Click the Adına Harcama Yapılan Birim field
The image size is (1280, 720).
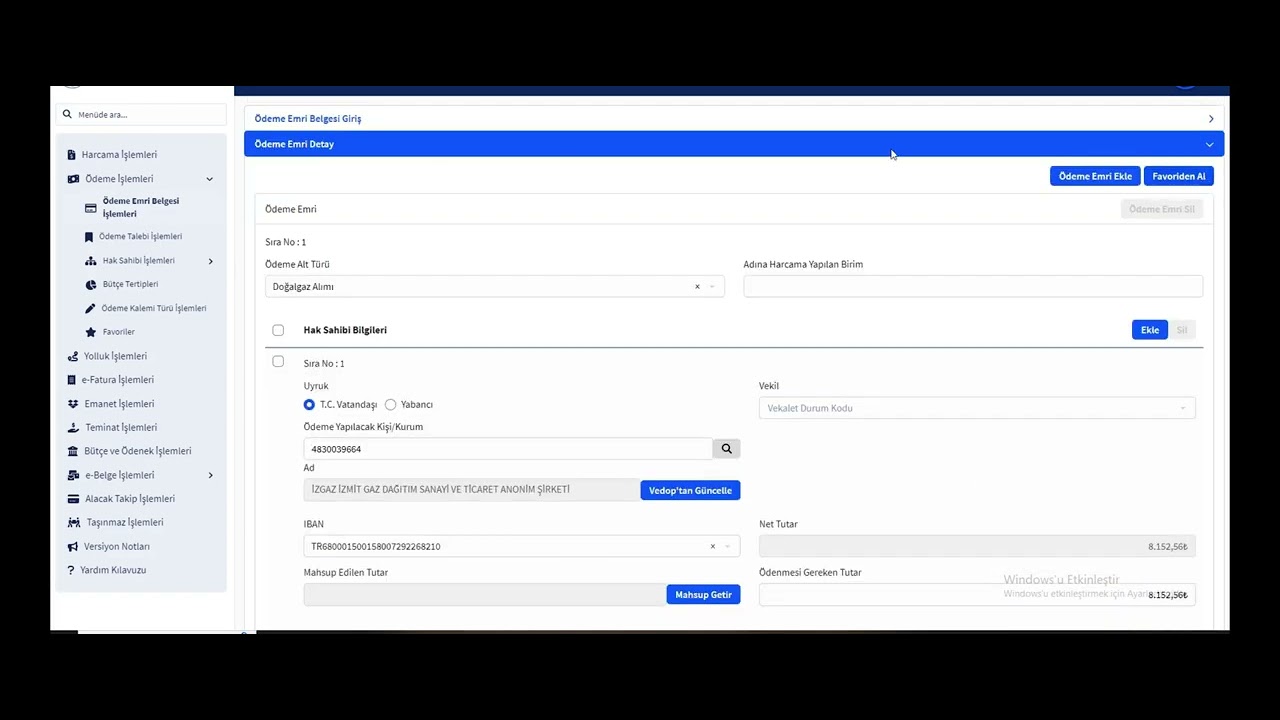973,287
